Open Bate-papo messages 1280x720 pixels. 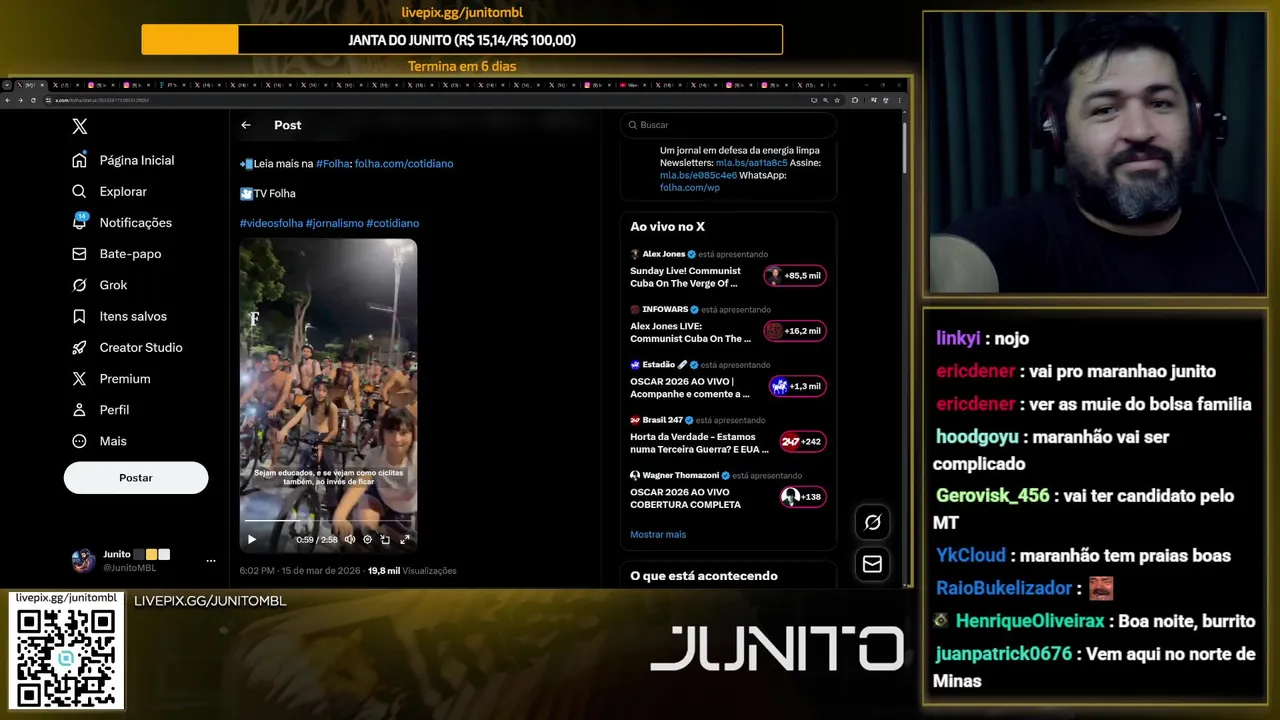116,254
